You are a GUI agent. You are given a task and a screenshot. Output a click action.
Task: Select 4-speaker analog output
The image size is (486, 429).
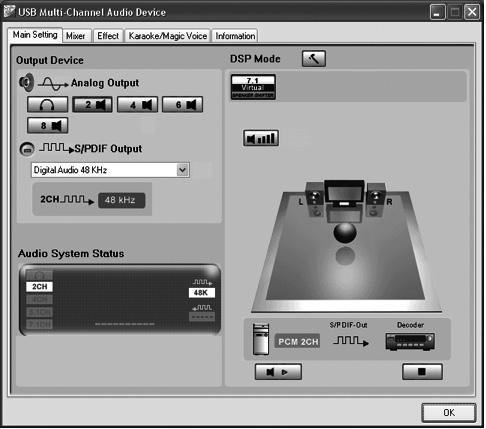coord(137,105)
